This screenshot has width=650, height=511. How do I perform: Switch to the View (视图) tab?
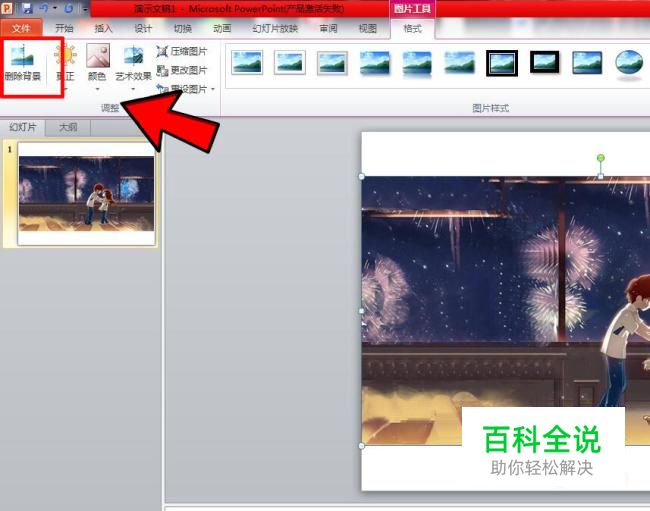[x=367, y=28]
